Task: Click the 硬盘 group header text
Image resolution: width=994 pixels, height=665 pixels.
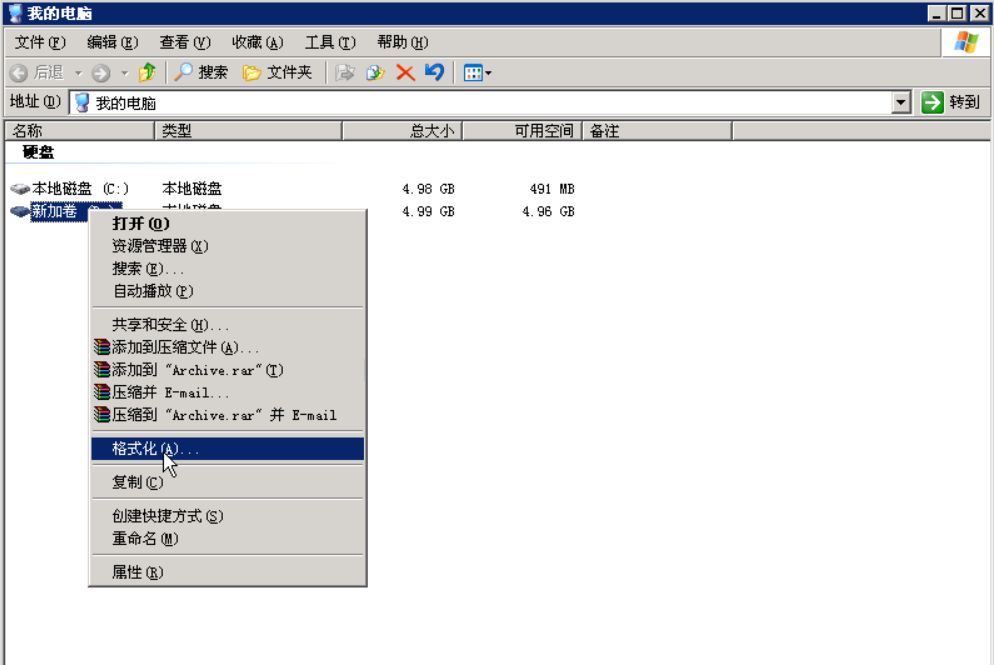Action: 38,152
